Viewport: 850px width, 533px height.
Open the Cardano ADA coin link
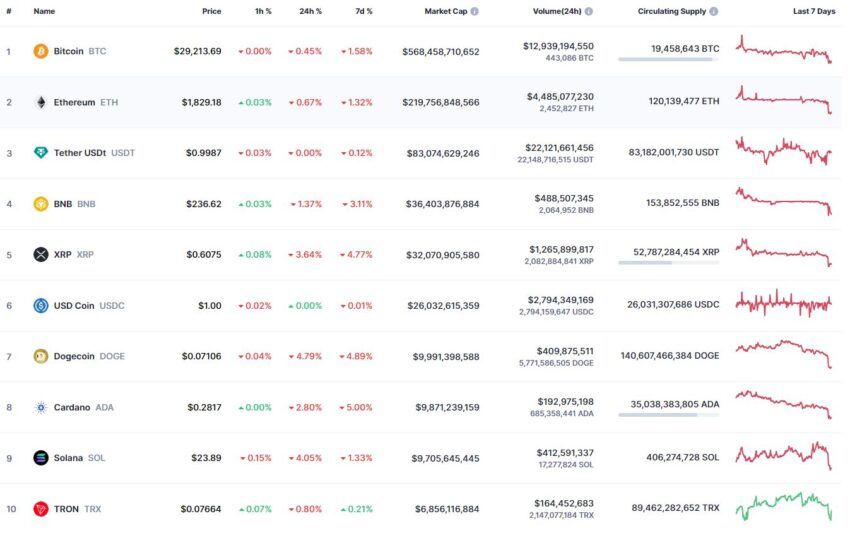coord(83,407)
